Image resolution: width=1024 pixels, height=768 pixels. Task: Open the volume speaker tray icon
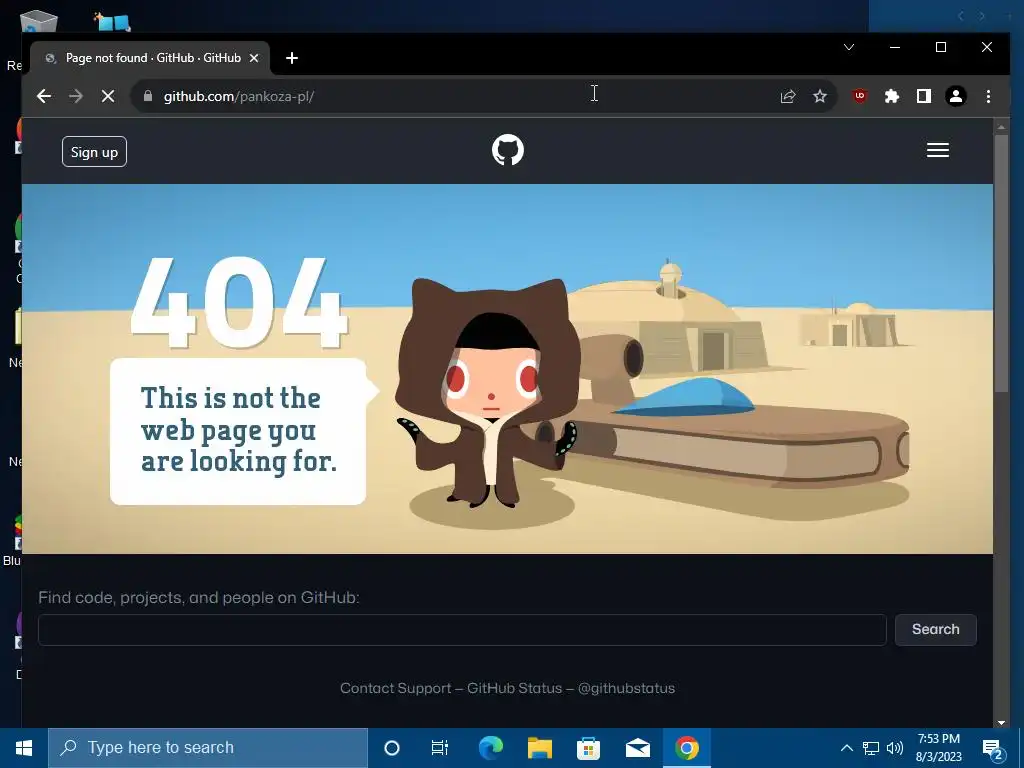[895, 748]
